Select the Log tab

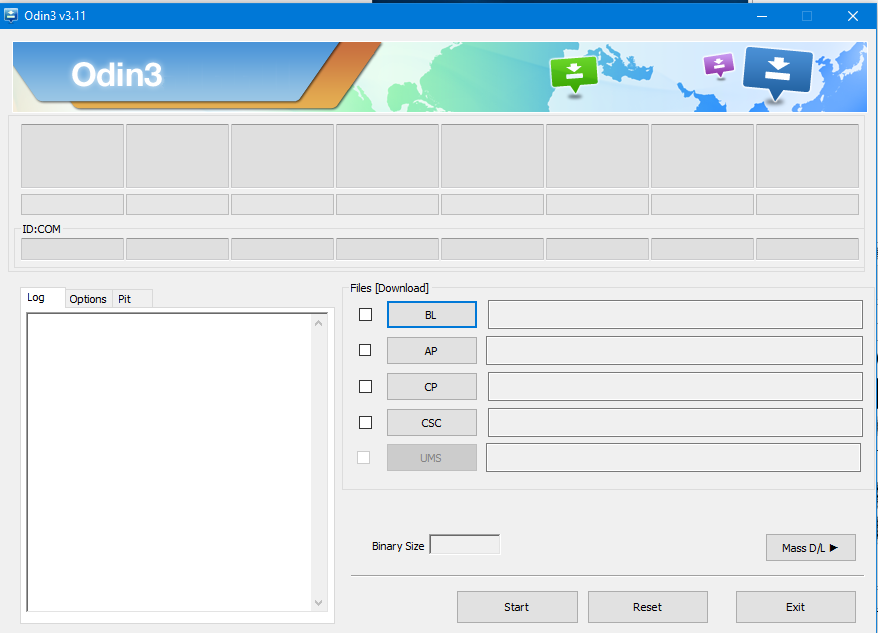pyautogui.click(x=41, y=297)
